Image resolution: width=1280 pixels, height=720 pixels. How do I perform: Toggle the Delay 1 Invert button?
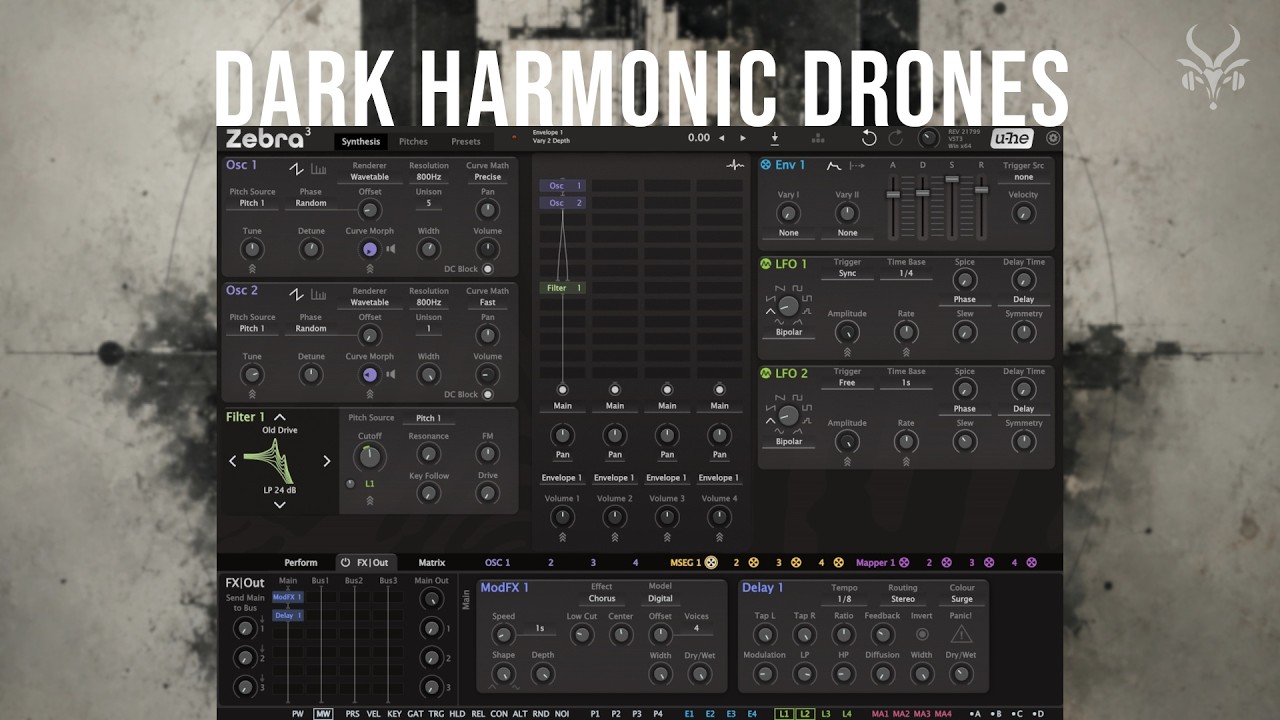922,634
